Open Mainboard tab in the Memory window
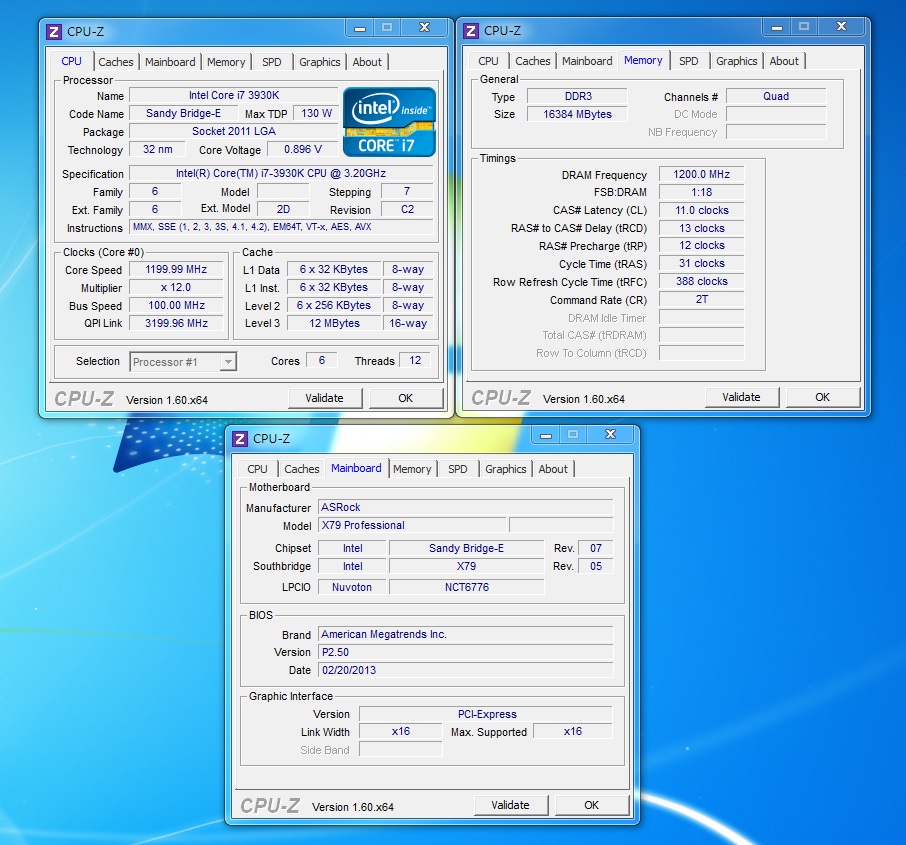Viewport: 906px width, 845px height. click(587, 61)
